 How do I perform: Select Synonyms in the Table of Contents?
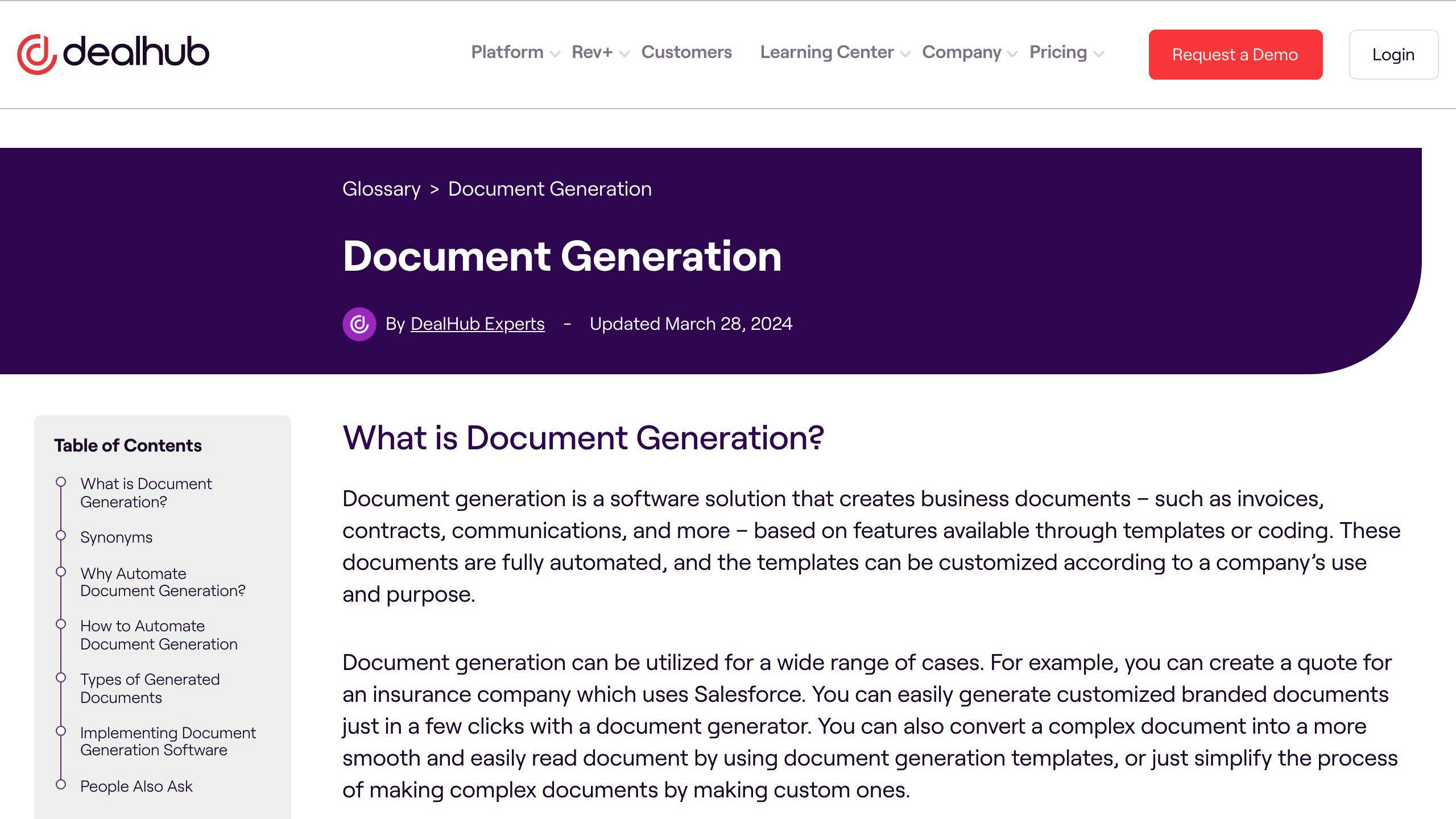point(116,537)
